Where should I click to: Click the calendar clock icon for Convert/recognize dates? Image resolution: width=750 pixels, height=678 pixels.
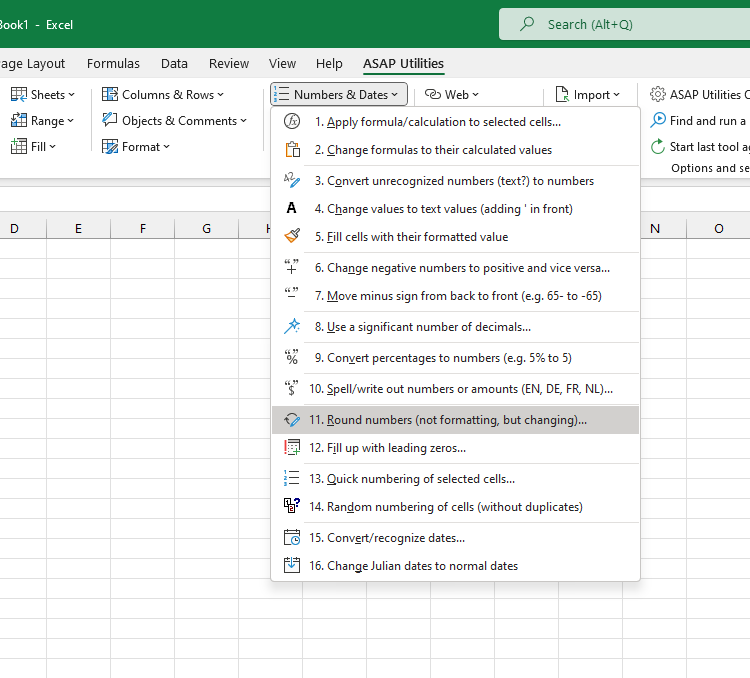click(292, 537)
